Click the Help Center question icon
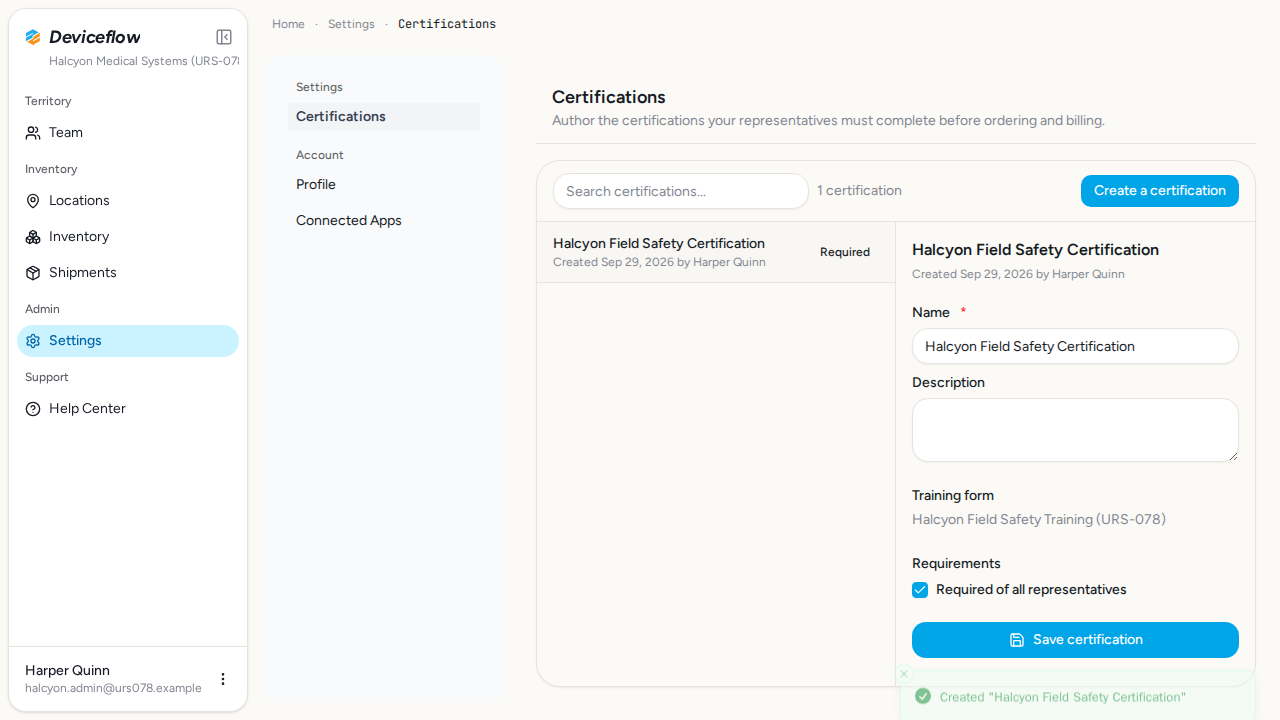 (x=33, y=409)
